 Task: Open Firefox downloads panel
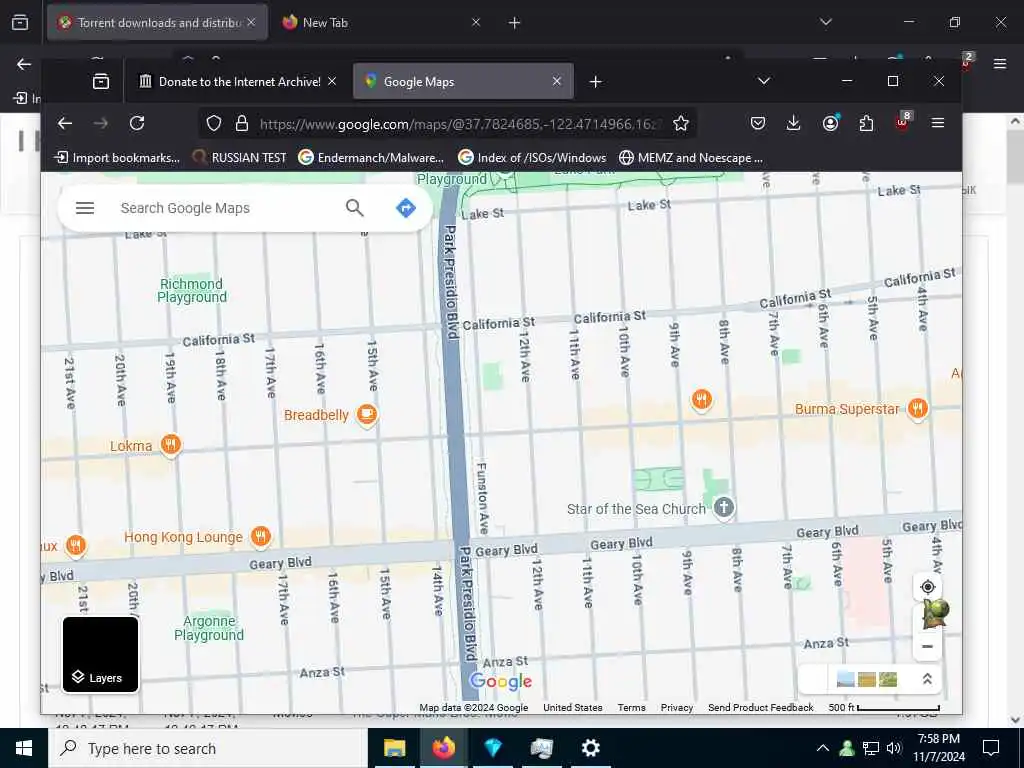coord(793,123)
